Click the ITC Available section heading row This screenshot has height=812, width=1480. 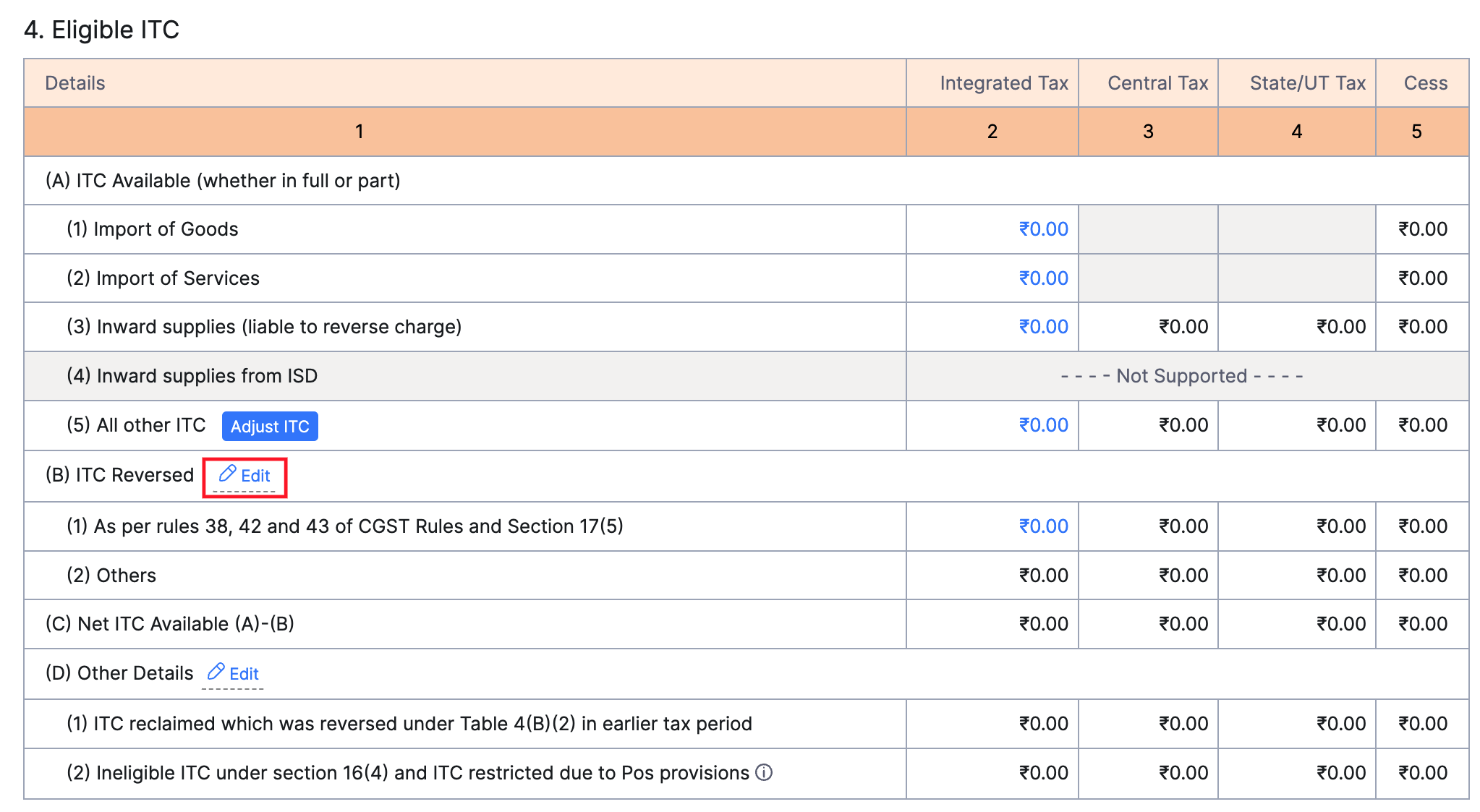point(224,181)
